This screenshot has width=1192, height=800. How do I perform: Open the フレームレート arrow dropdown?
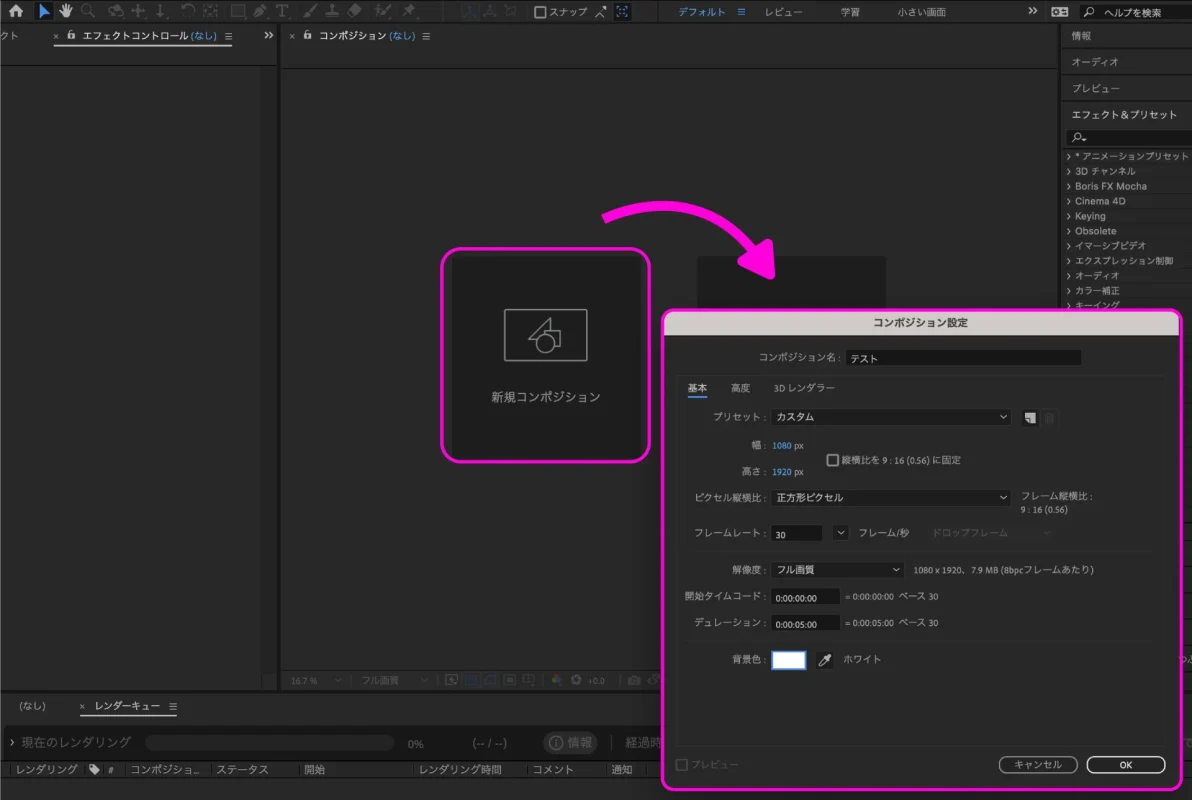click(840, 533)
